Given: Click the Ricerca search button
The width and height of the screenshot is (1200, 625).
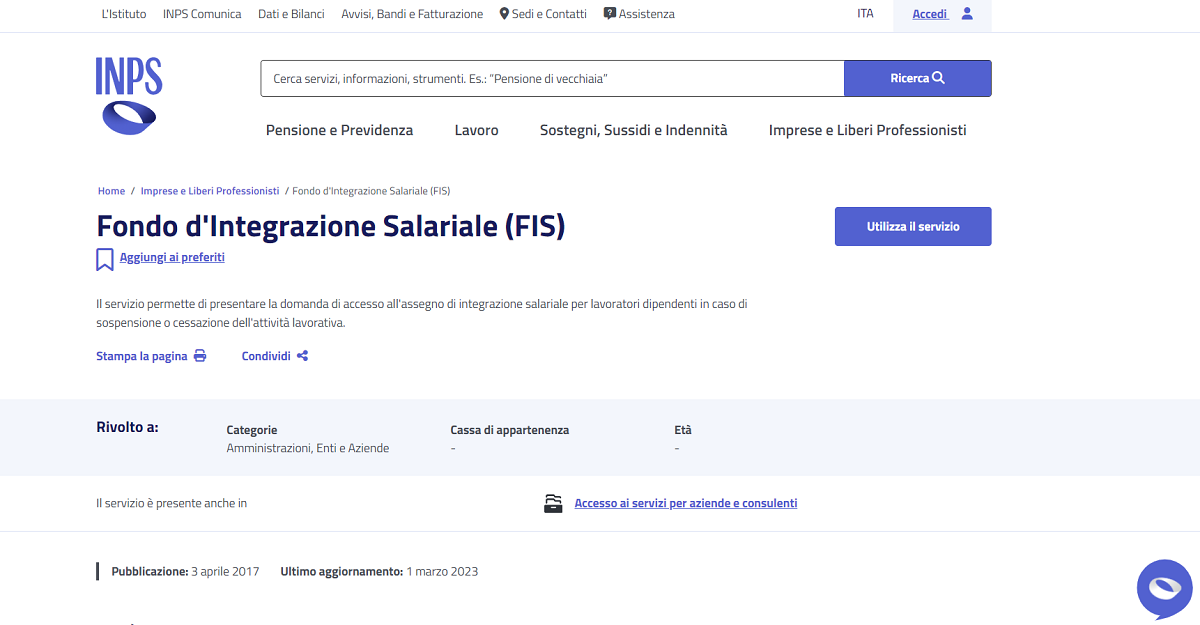Looking at the screenshot, I should [918, 78].
